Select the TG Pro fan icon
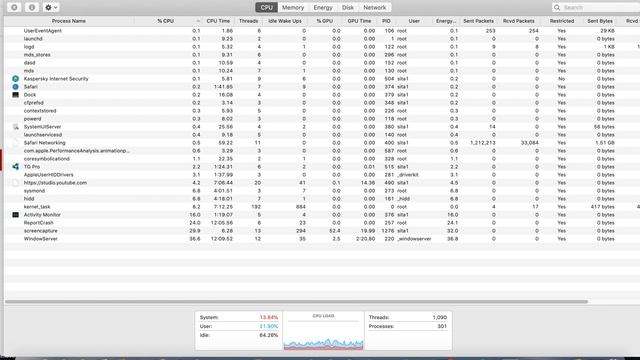This screenshot has height=360, width=640. (x=16, y=167)
